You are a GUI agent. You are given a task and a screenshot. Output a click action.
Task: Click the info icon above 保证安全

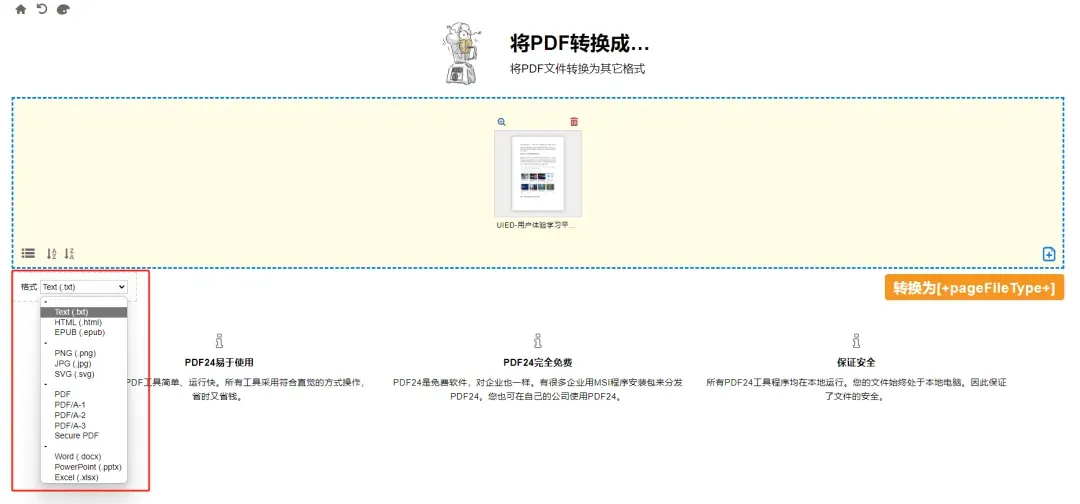click(x=856, y=341)
